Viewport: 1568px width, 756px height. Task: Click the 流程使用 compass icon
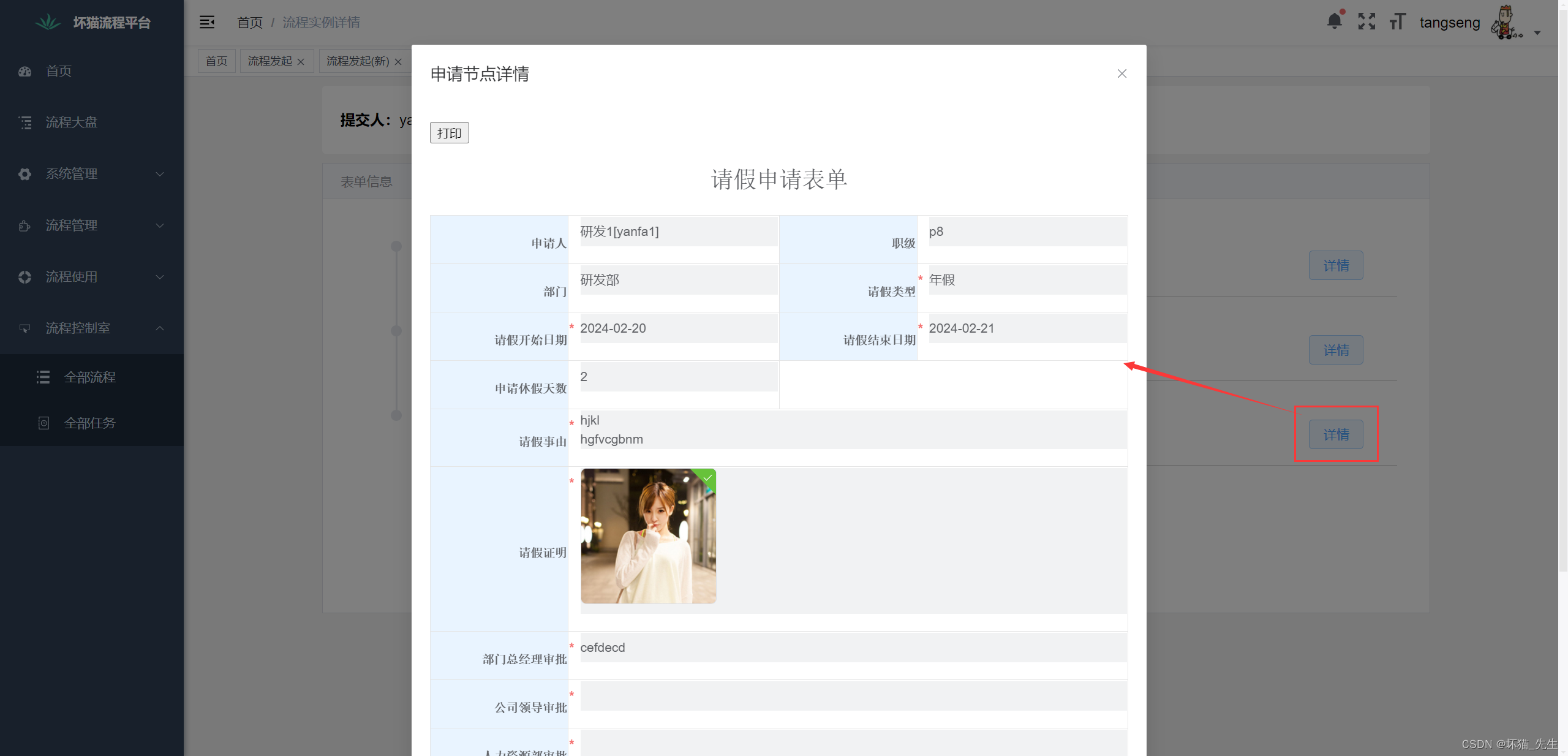pos(24,277)
